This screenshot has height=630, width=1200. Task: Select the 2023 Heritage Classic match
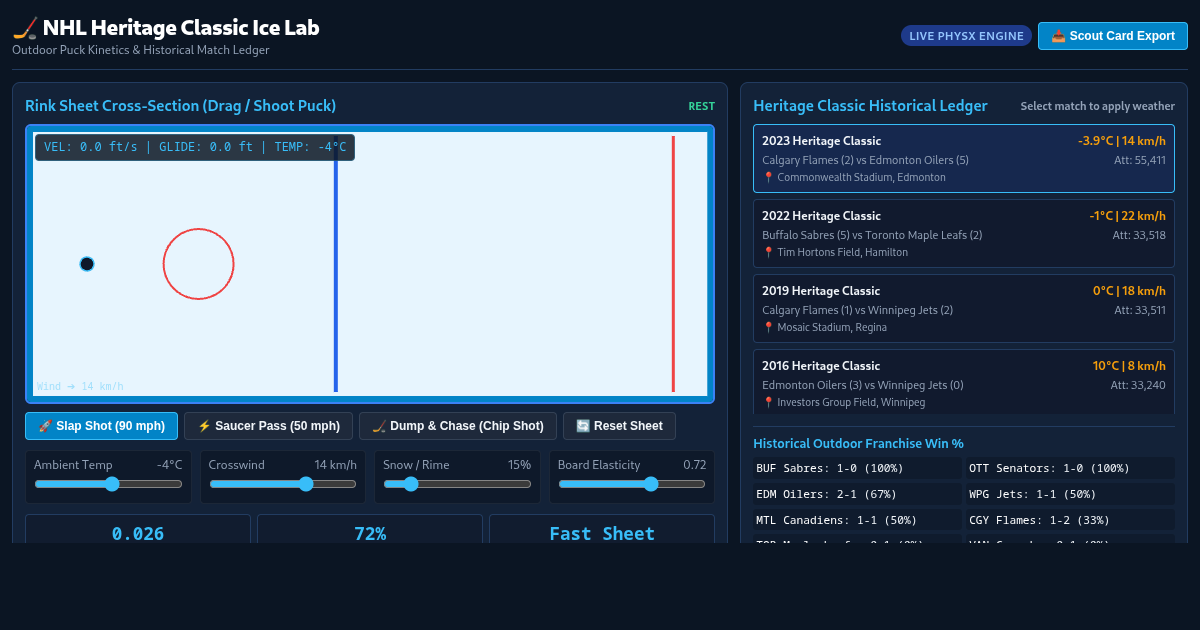964,158
